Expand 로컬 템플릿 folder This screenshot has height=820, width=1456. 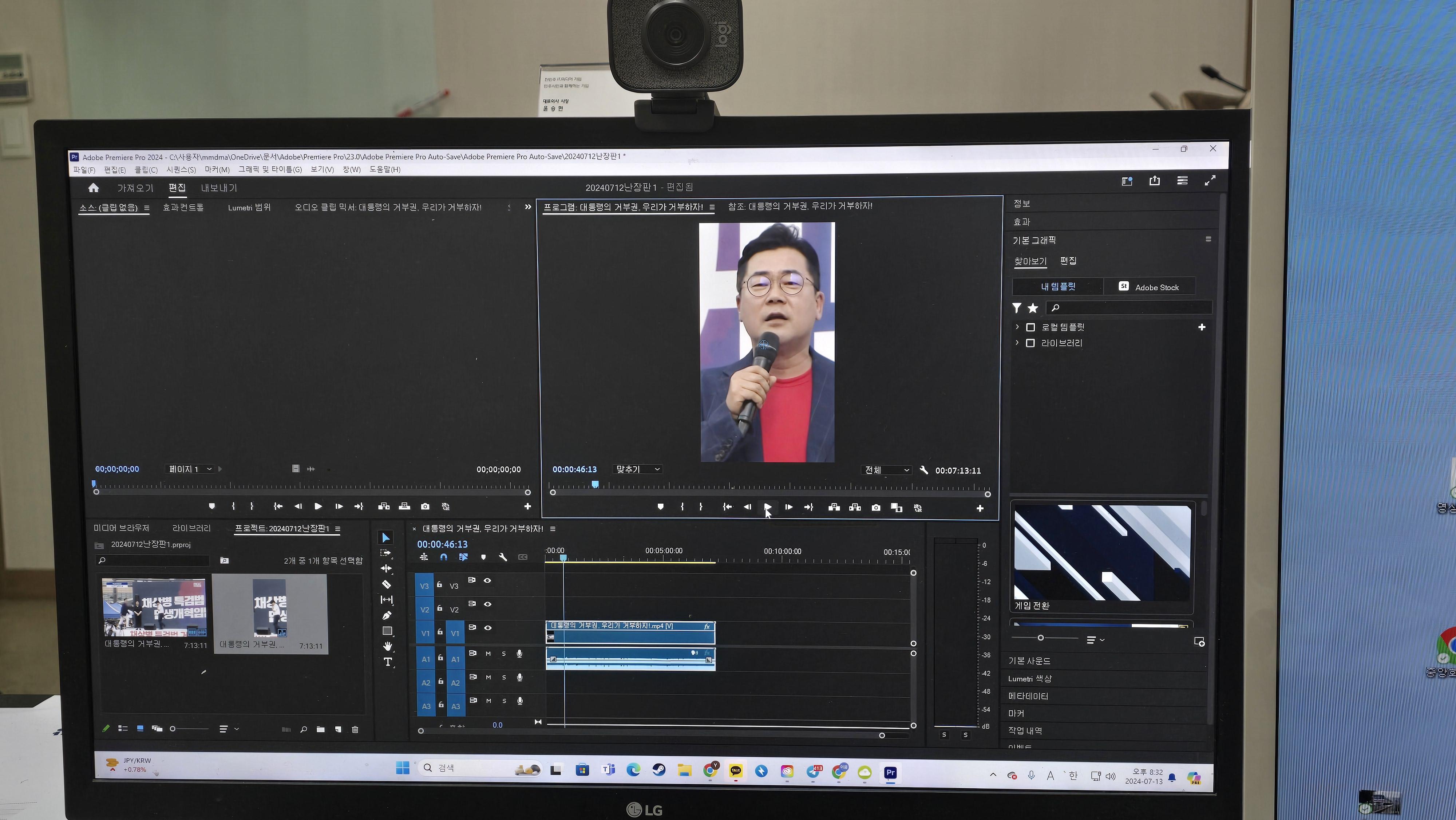[1017, 327]
